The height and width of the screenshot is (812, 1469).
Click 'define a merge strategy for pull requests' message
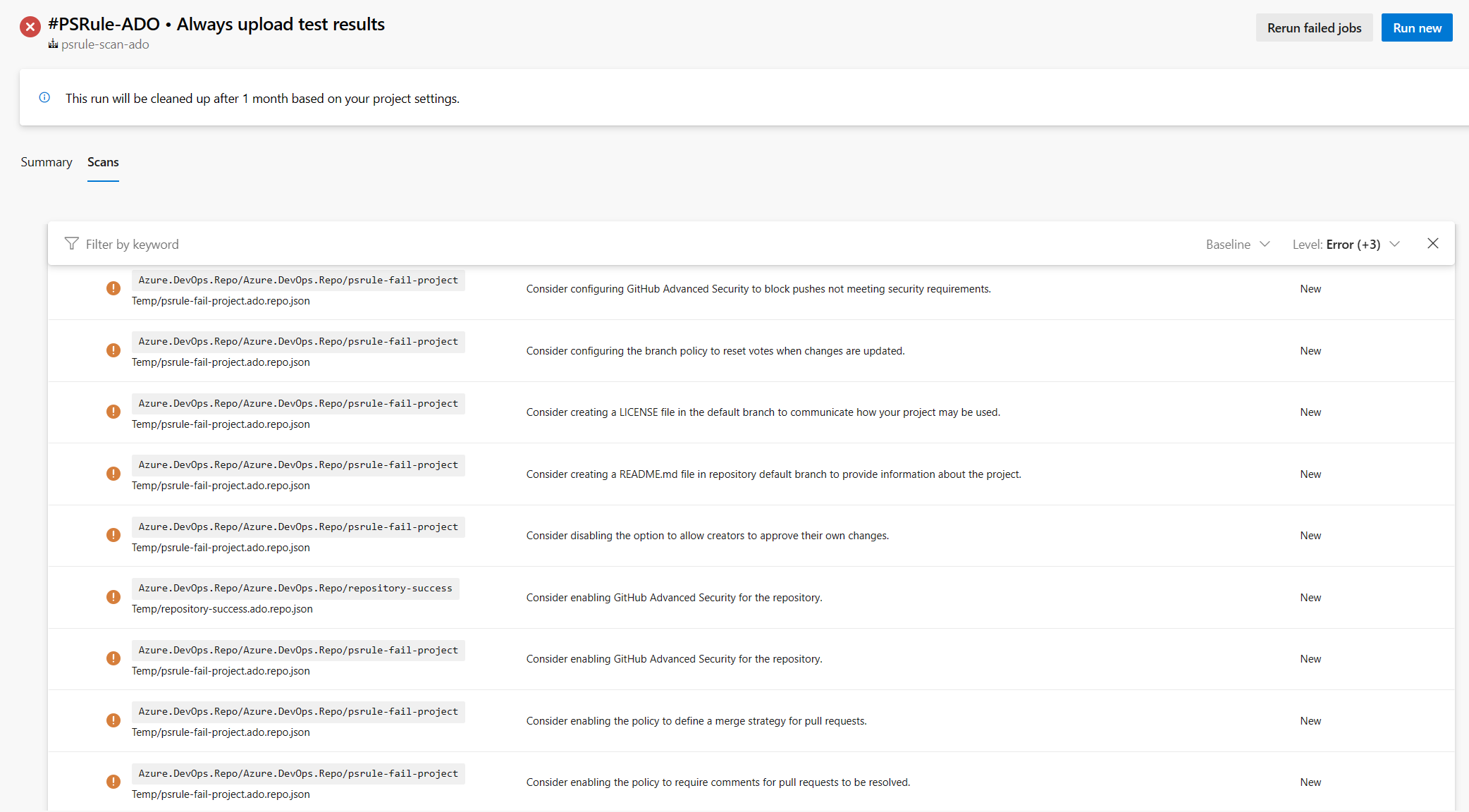(696, 721)
